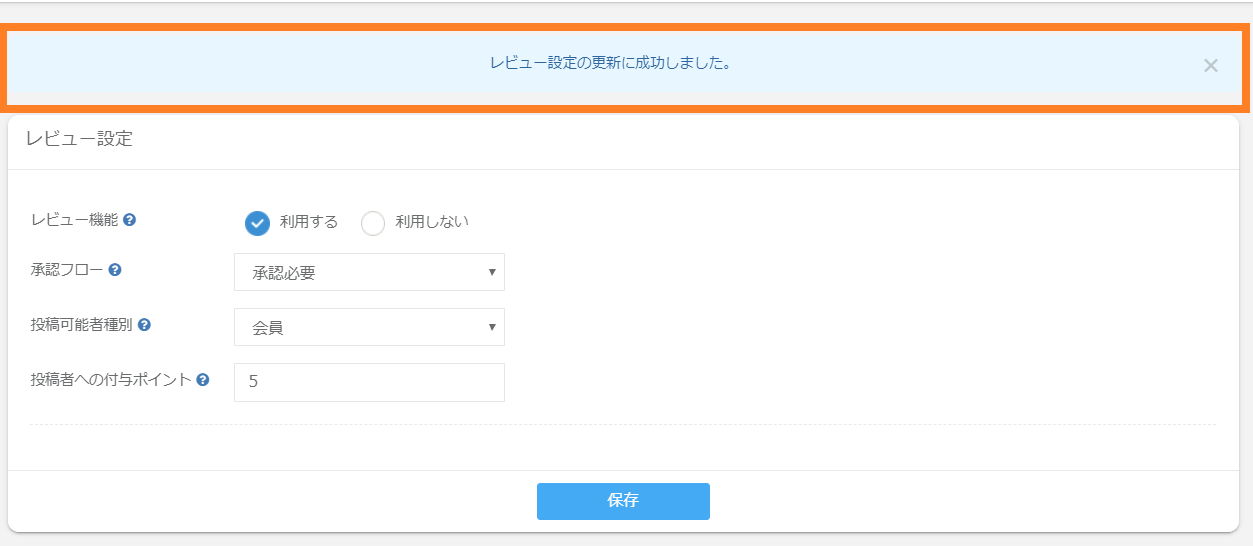Viewport: 1253px width, 546px height.
Task: Click the help icon beside レビュー機能
Action: click(x=130, y=220)
